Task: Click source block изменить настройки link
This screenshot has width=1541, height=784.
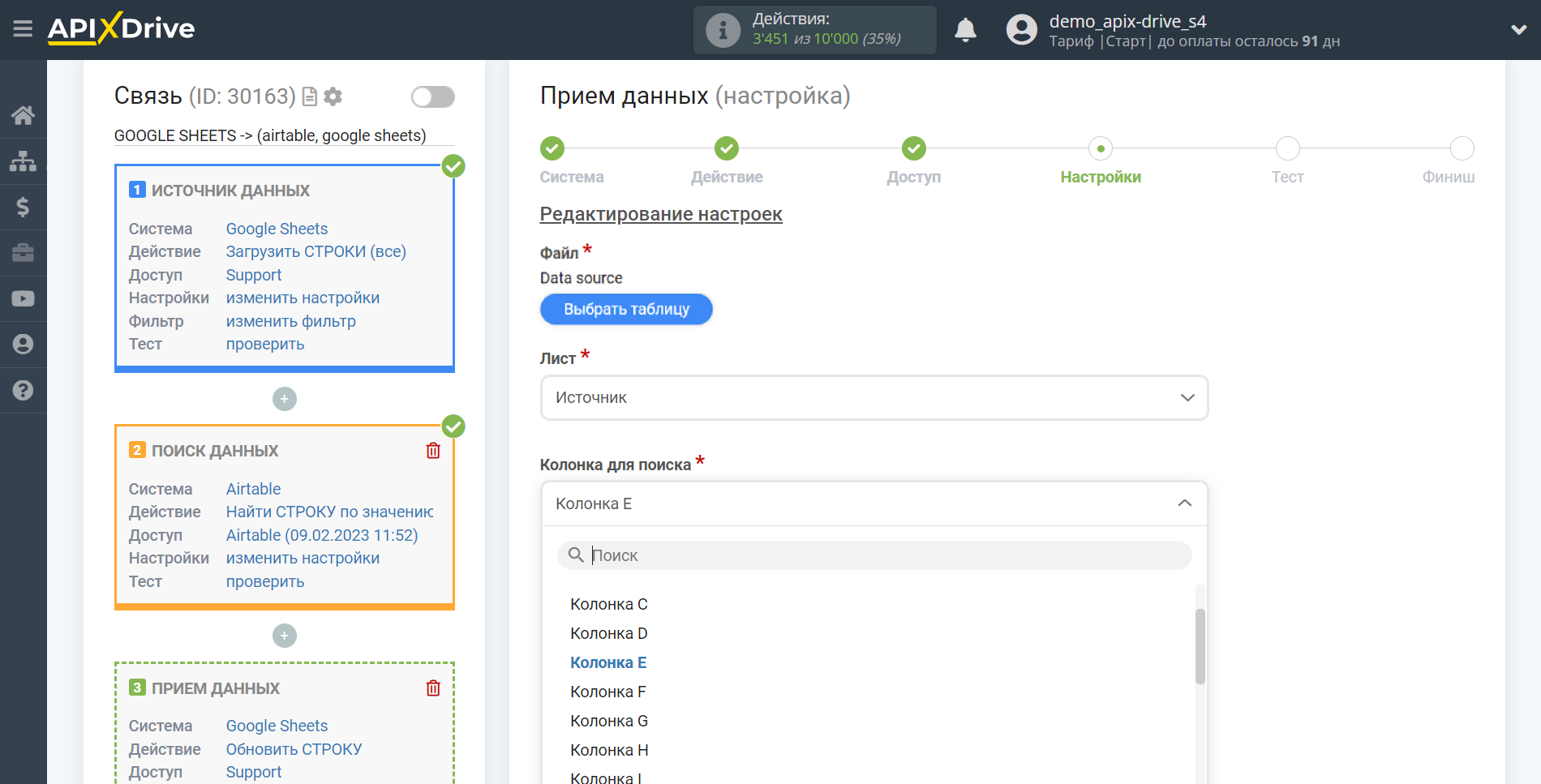Action: (303, 298)
